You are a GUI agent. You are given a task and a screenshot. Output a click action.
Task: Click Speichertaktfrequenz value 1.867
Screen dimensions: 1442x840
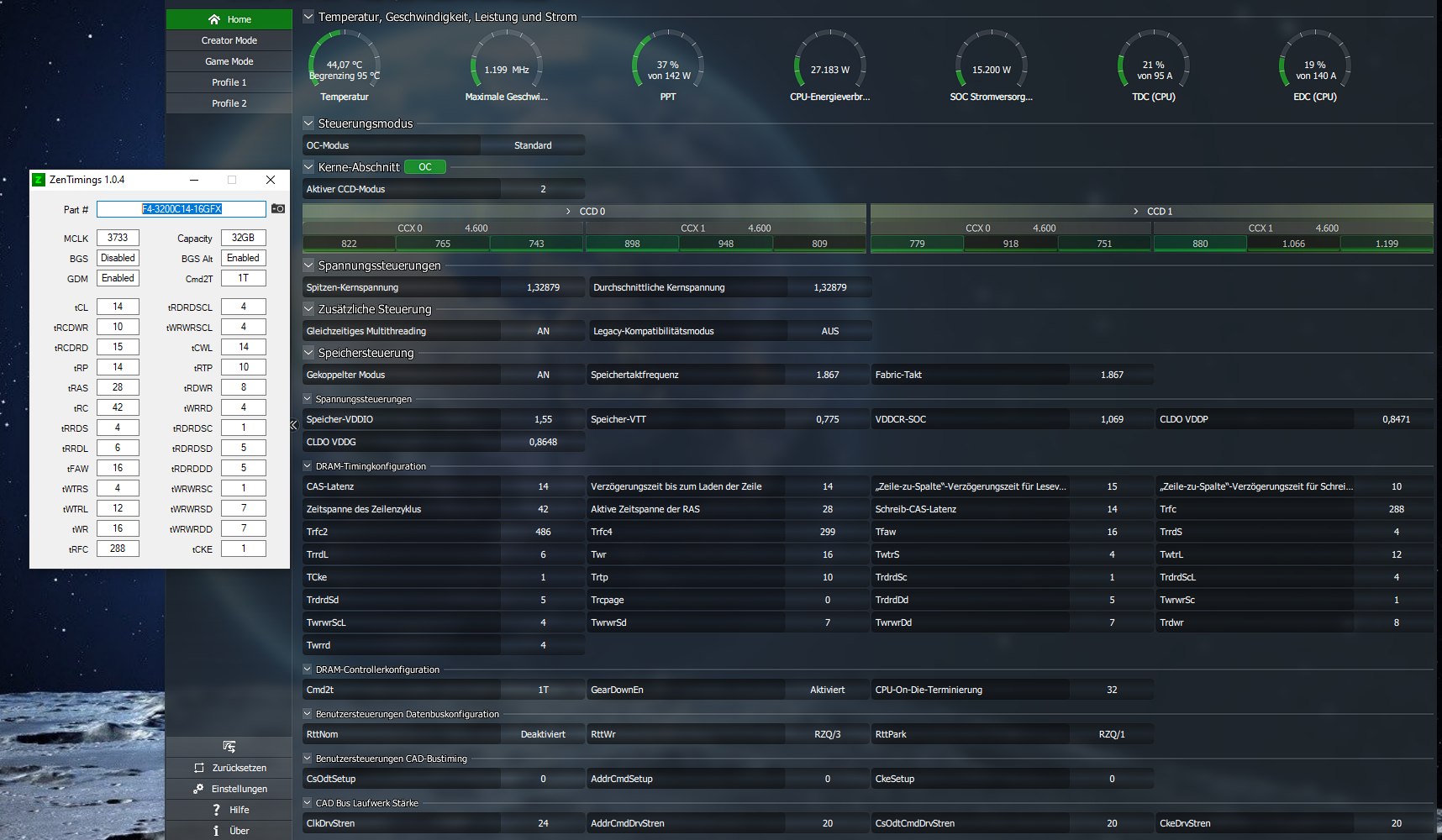[x=828, y=375]
